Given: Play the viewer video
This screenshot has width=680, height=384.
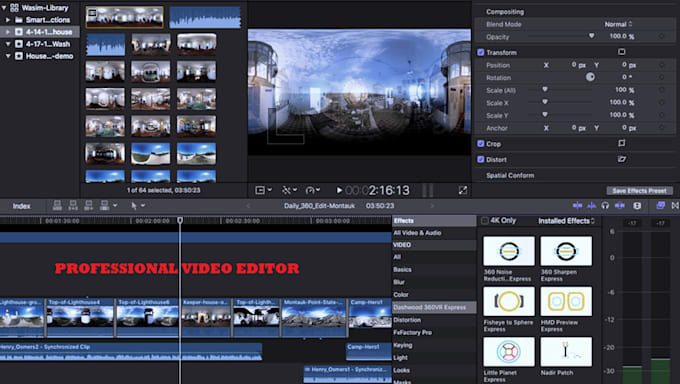Looking at the screenshot, I should click(339, 190).
